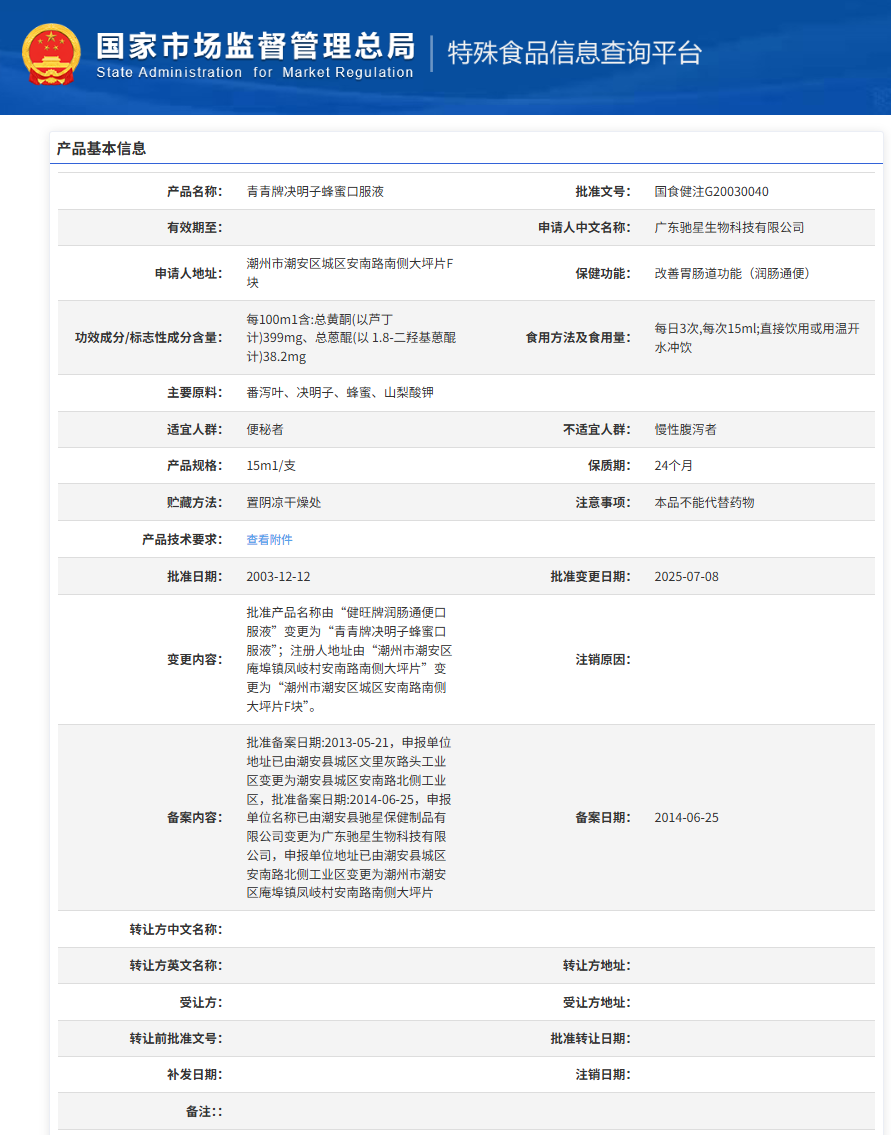Click the national emblem logo
This screenshot has height=1135, width=891.
pyautogui.click(x=48, y=48)
